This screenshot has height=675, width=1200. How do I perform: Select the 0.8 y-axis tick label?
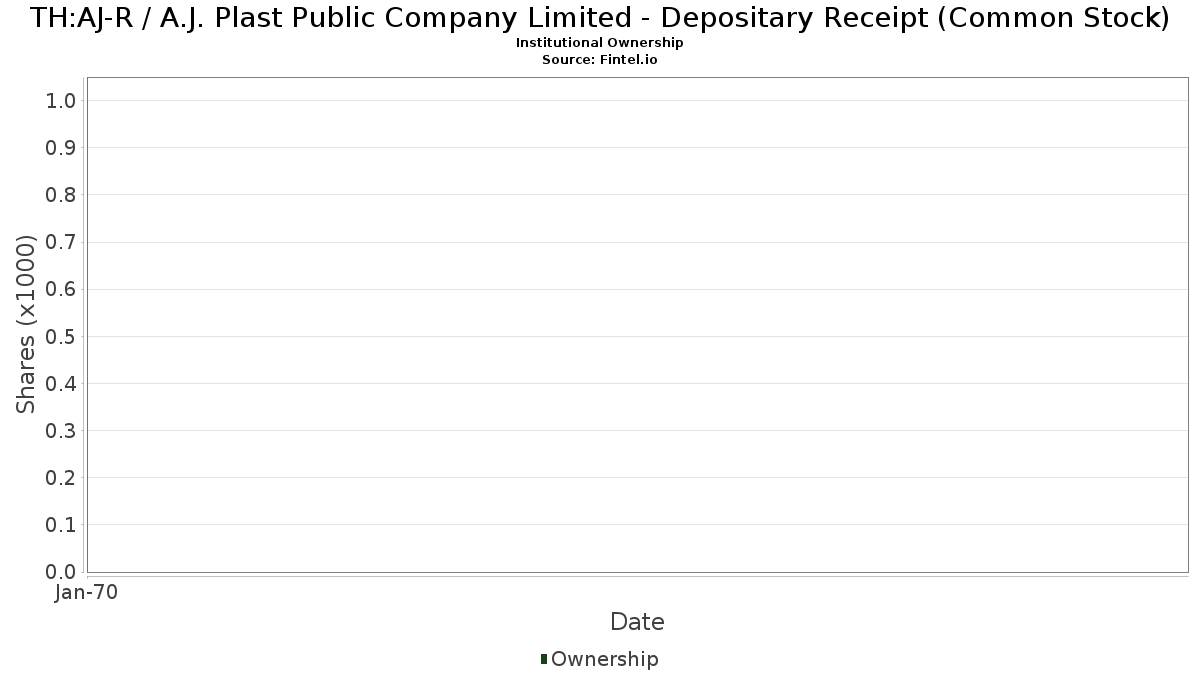coord(61,195)
